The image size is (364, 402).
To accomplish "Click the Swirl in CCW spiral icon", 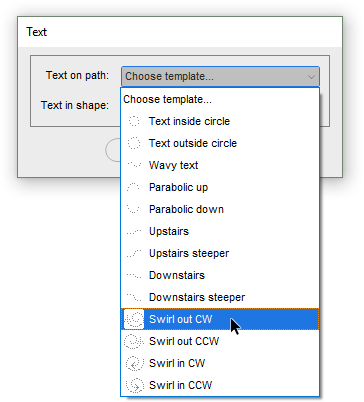I will click(x=134, y=385).
